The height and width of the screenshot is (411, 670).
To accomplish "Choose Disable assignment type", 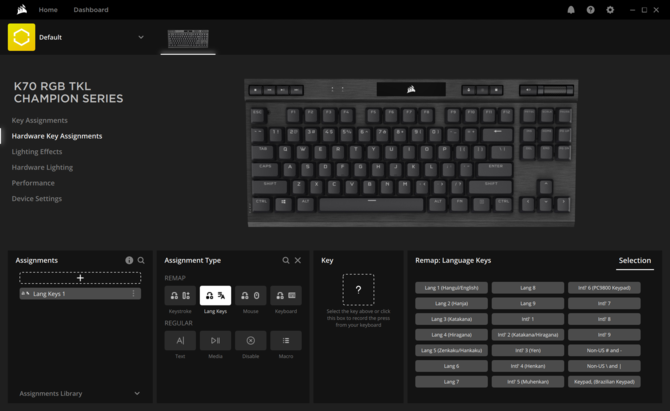I will coord(250,341).
